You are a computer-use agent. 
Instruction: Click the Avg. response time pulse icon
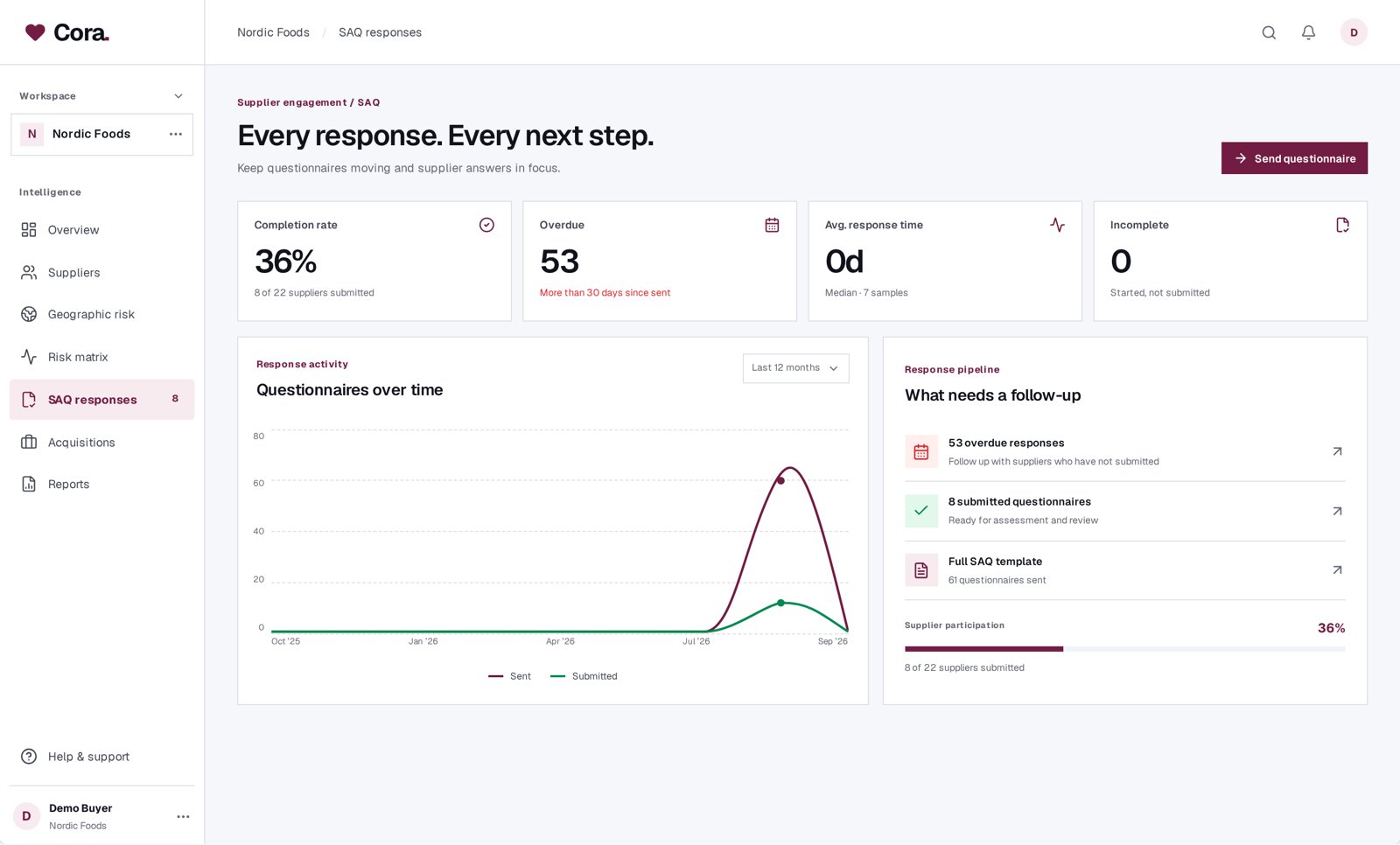click(1057, 225)
